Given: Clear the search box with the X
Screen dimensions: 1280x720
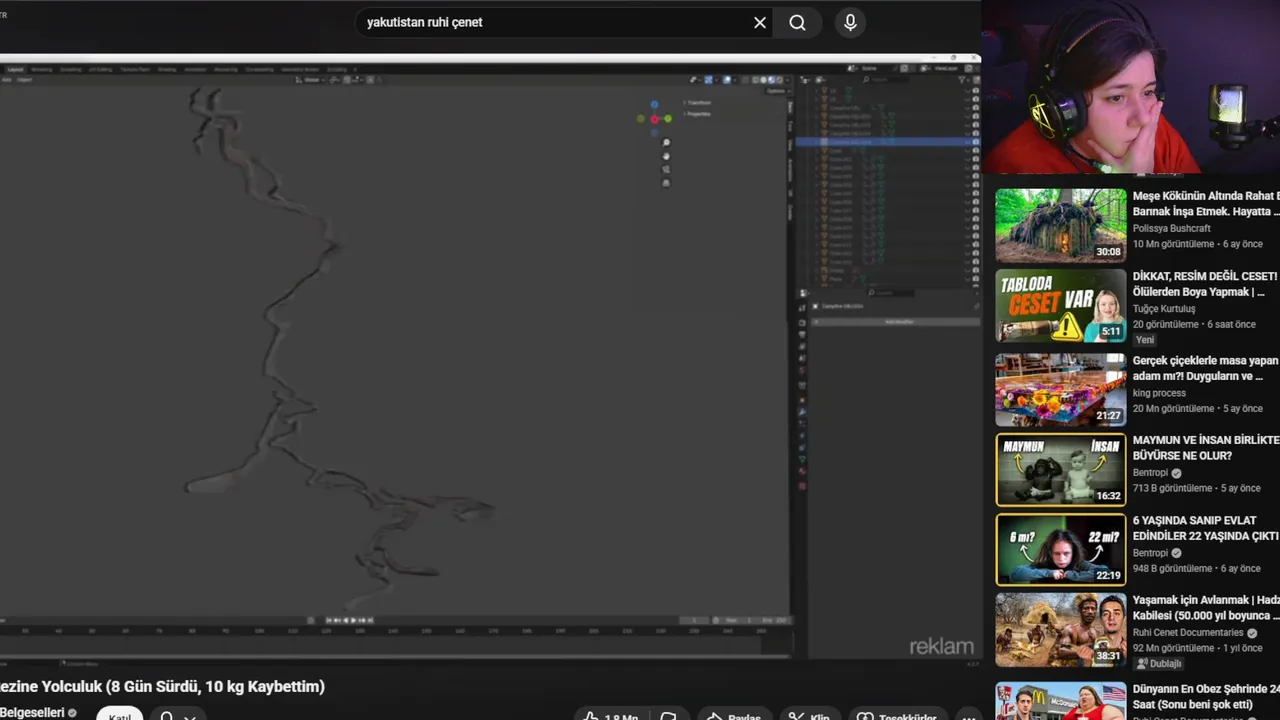Looking at the screenshot, I should (x=760, y=22).
